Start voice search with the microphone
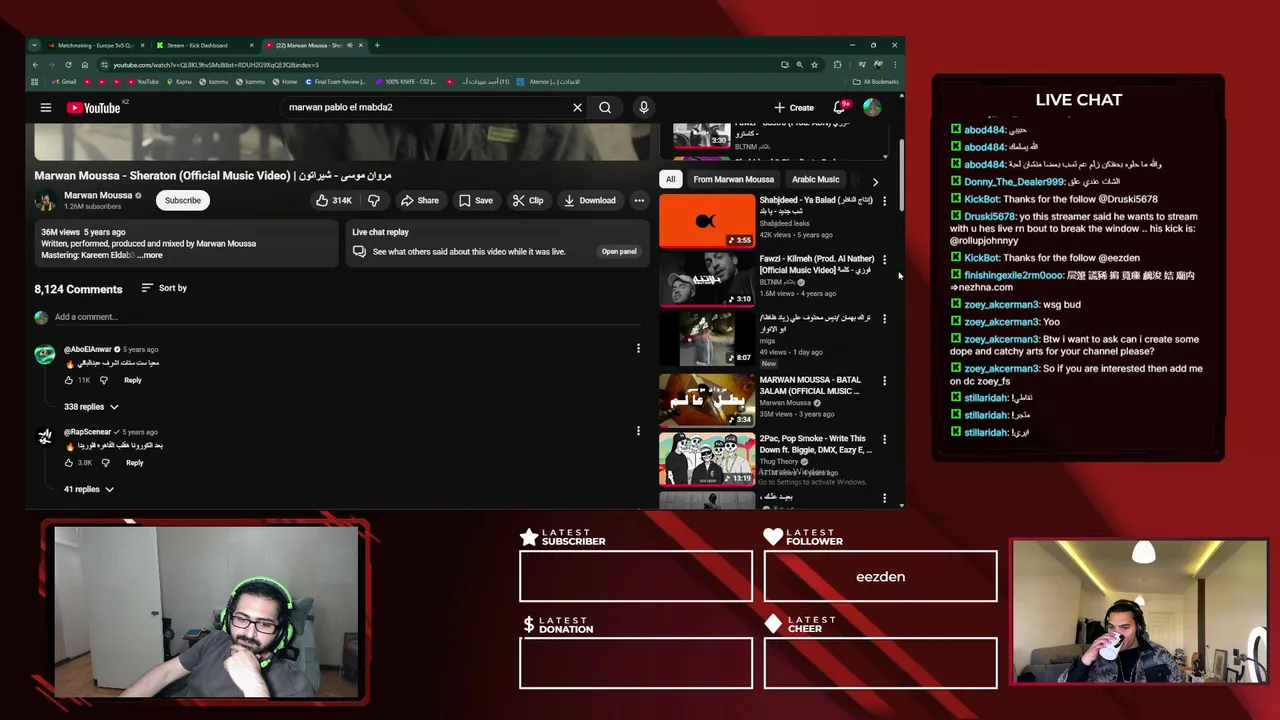Screen dimensions: 1280x720 (x=644, y=107)
